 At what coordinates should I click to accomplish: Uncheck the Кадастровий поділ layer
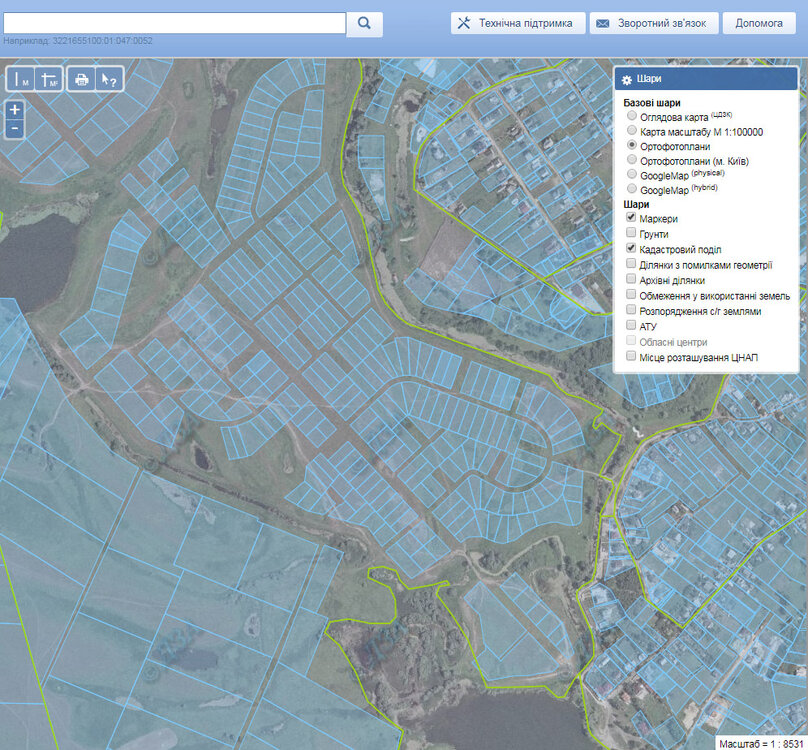tap(631, 248)
